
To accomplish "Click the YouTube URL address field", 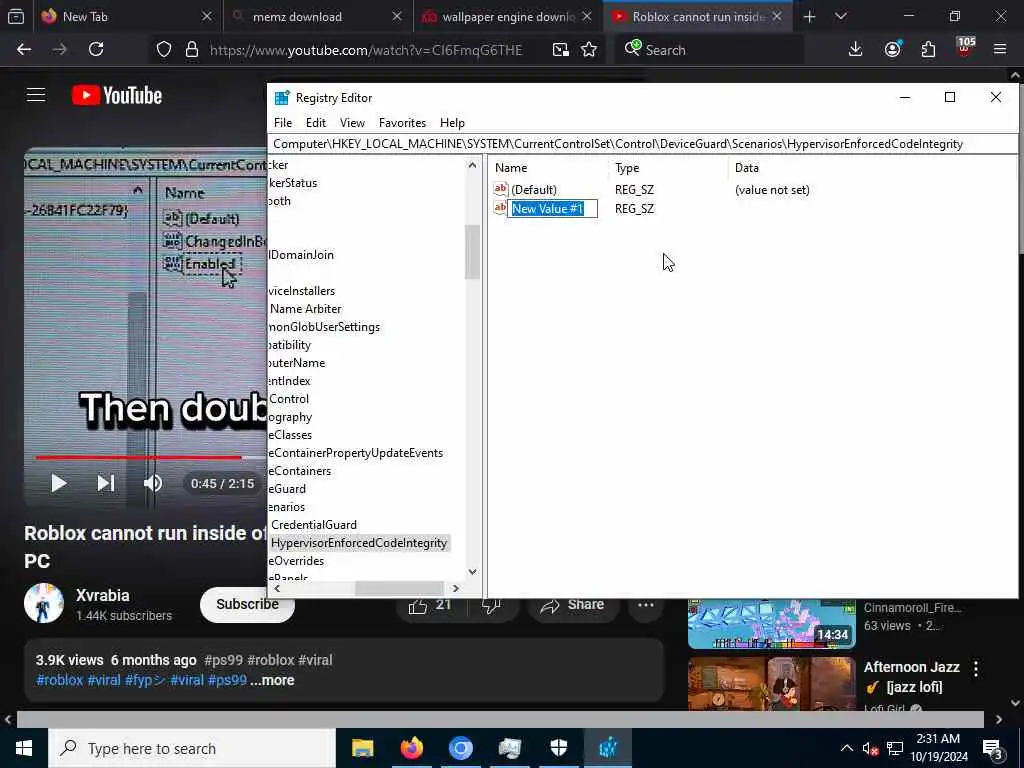I will tap(366, 50).
